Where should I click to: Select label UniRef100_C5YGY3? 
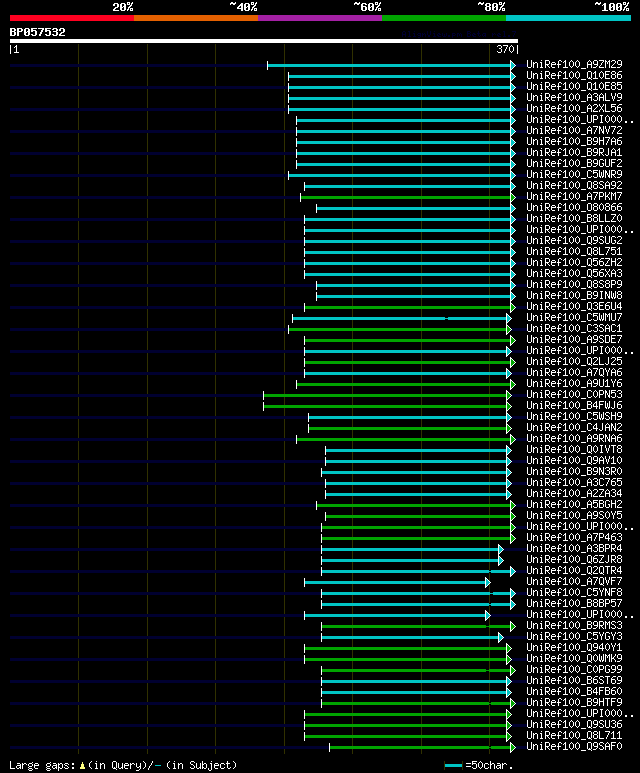pyautogui.click(x=574, y=637)
